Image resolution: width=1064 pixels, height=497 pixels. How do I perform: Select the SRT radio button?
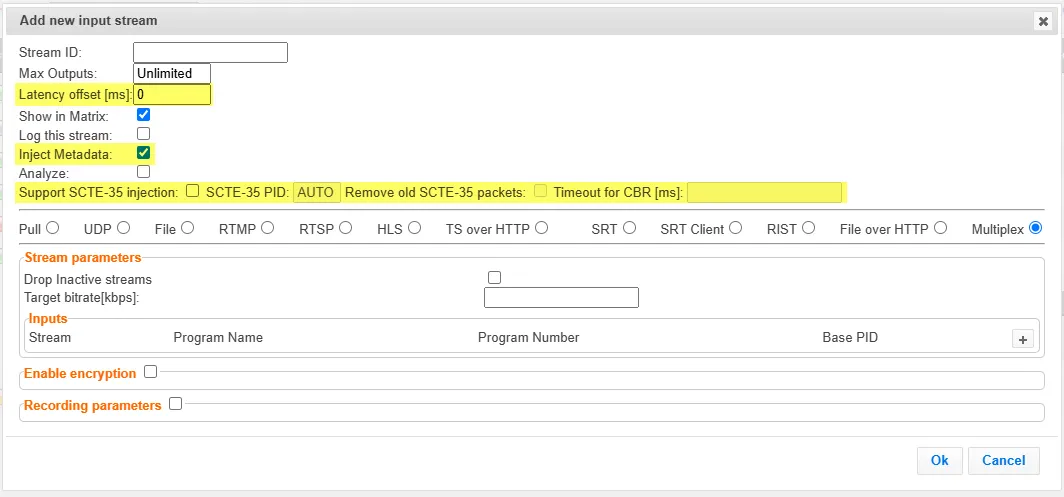629,228
